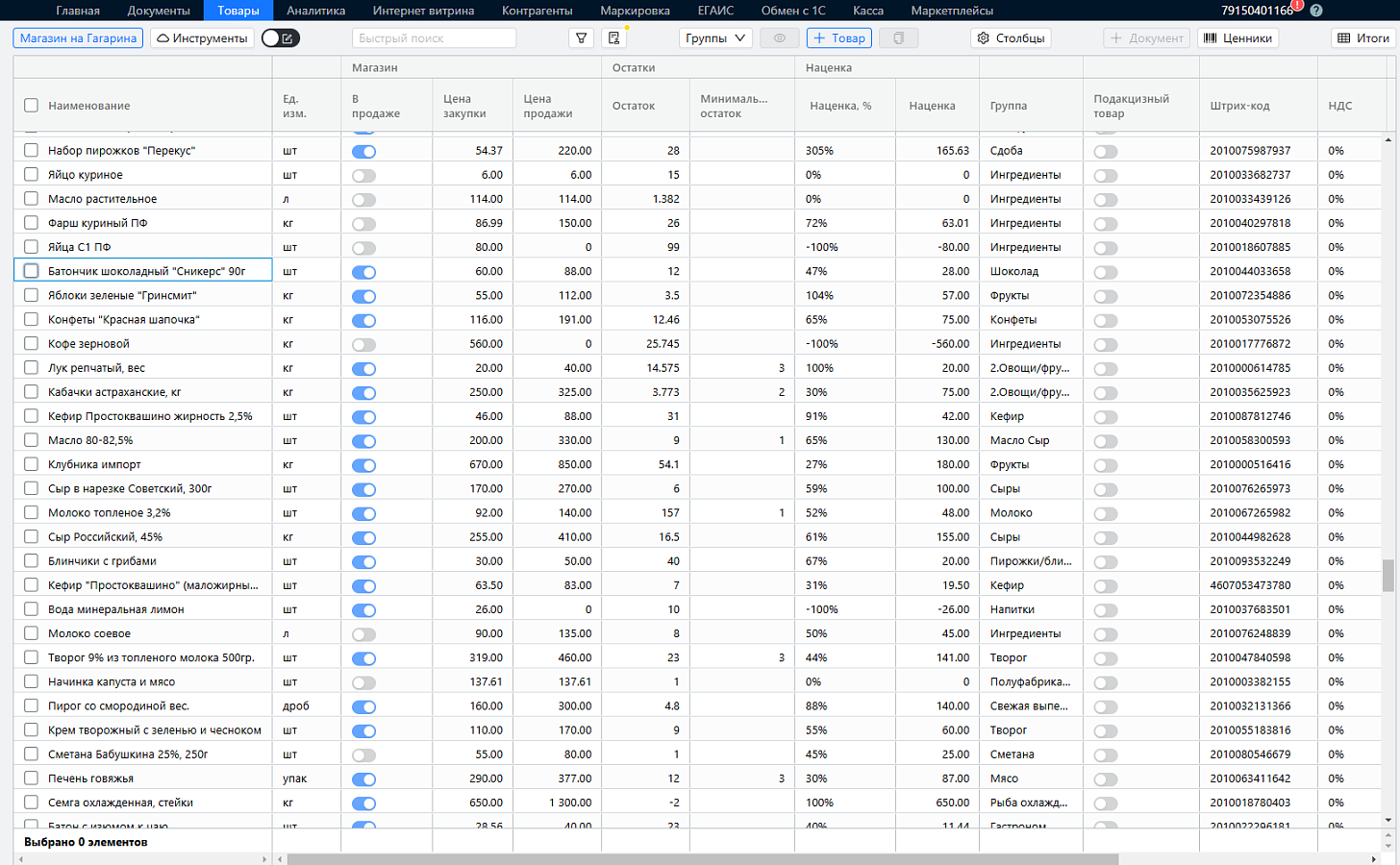The image size is (1400, 865).
Task: Go to the Аналитика tab
Action: click(x=315, y=11)
